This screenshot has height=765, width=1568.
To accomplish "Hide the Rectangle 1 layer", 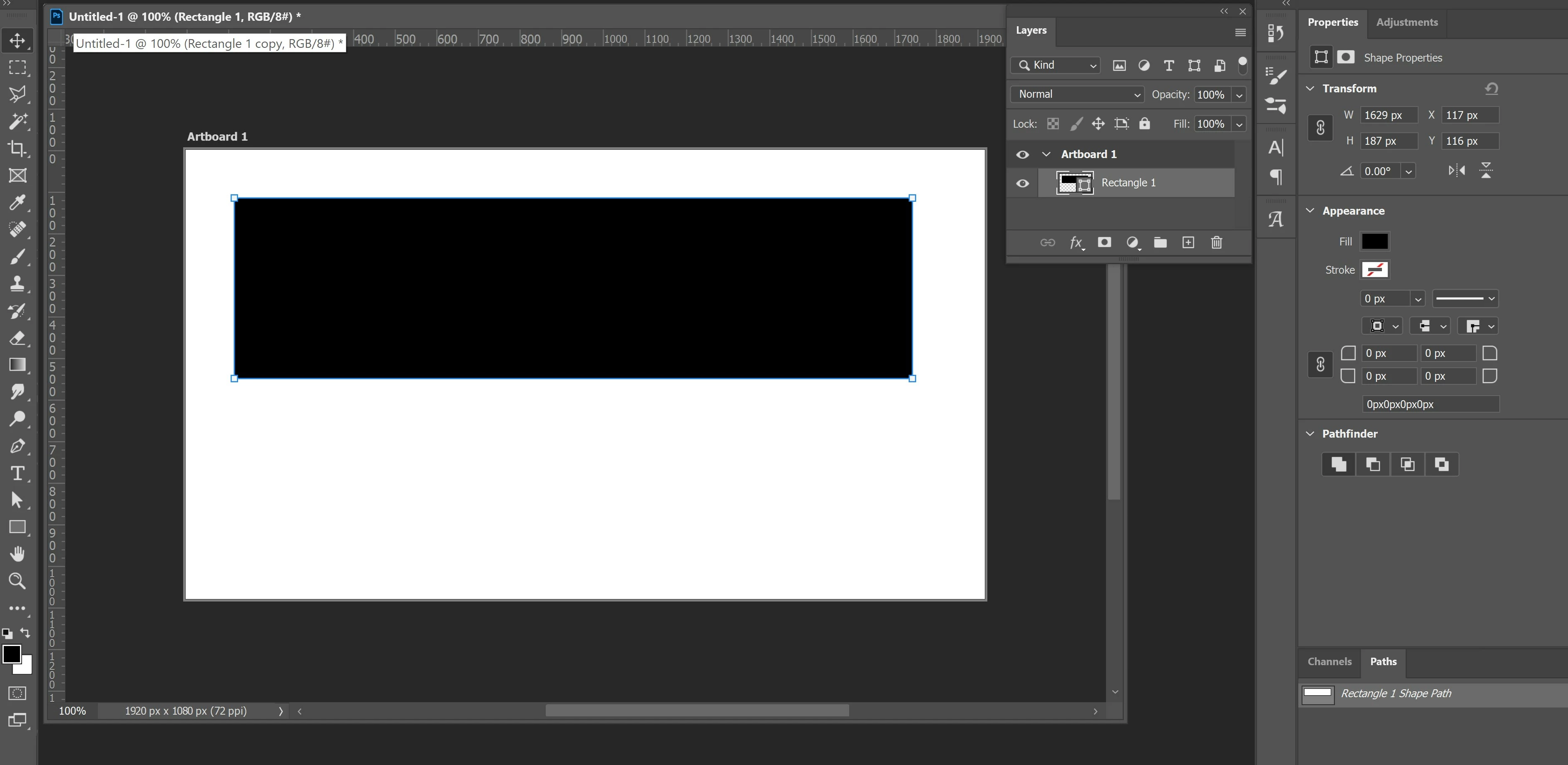I will 1023,183.
